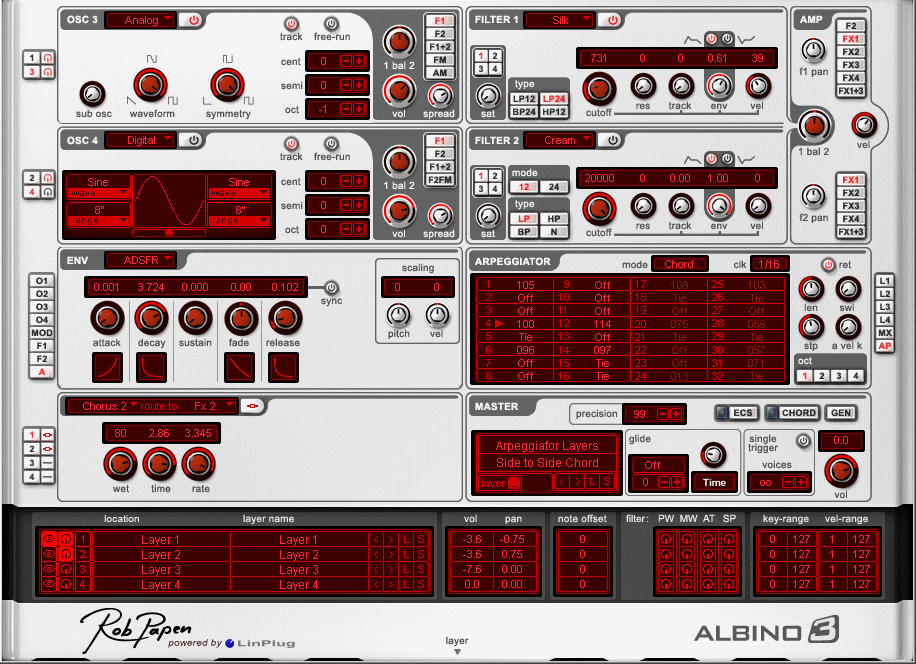Toggle OSC 3 power button
This screenshot has width=916, height=664.
coord(193,20)
